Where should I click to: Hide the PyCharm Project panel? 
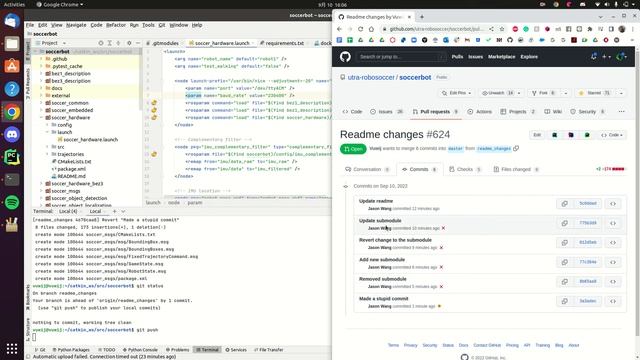point(138,43)
